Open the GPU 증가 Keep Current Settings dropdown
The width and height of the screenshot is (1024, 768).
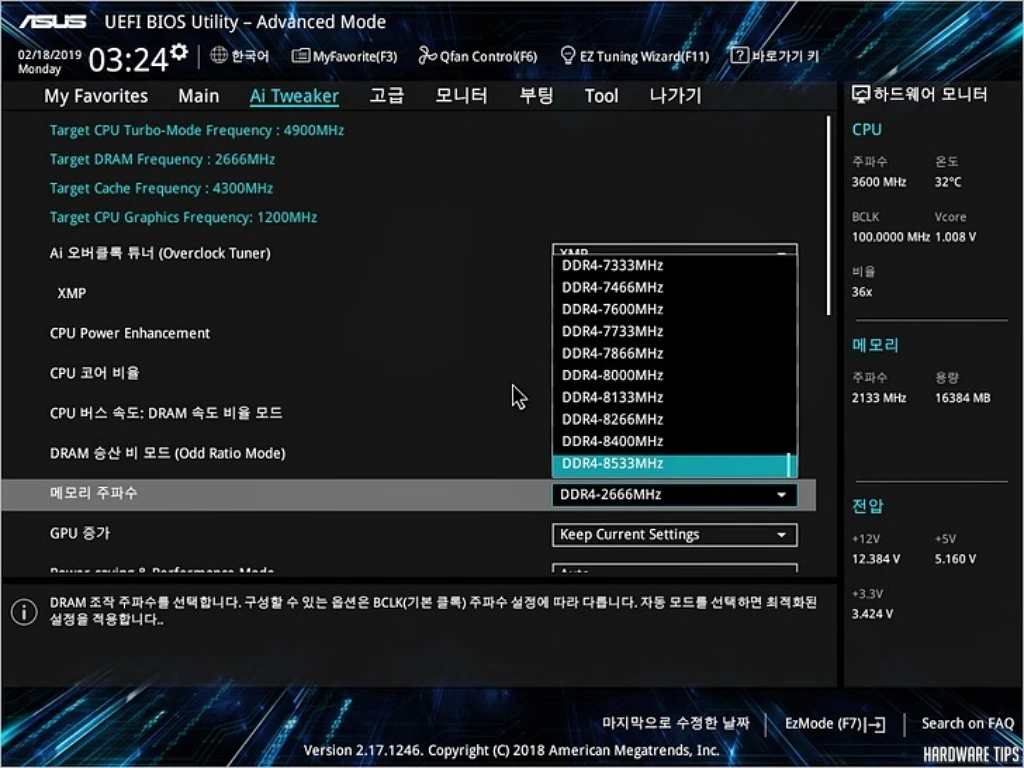tap(675, 535)
